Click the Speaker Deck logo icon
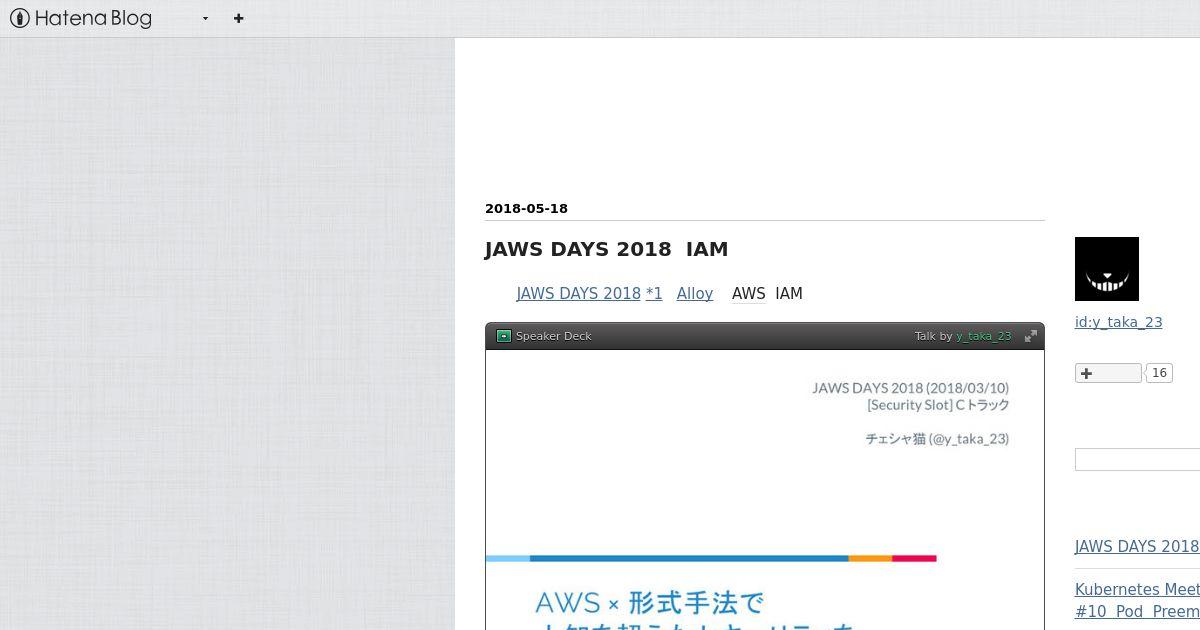This screenshot has width=1200, height=630. [504, 336]
